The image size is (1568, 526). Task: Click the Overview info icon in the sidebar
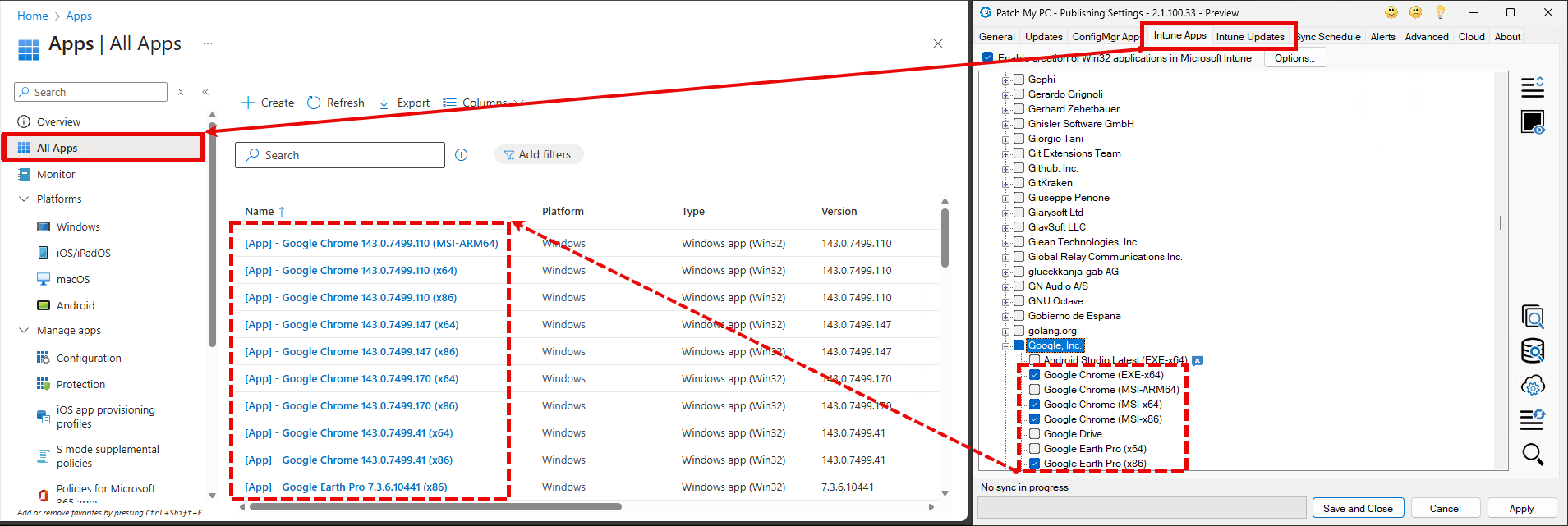coord(24,121)
